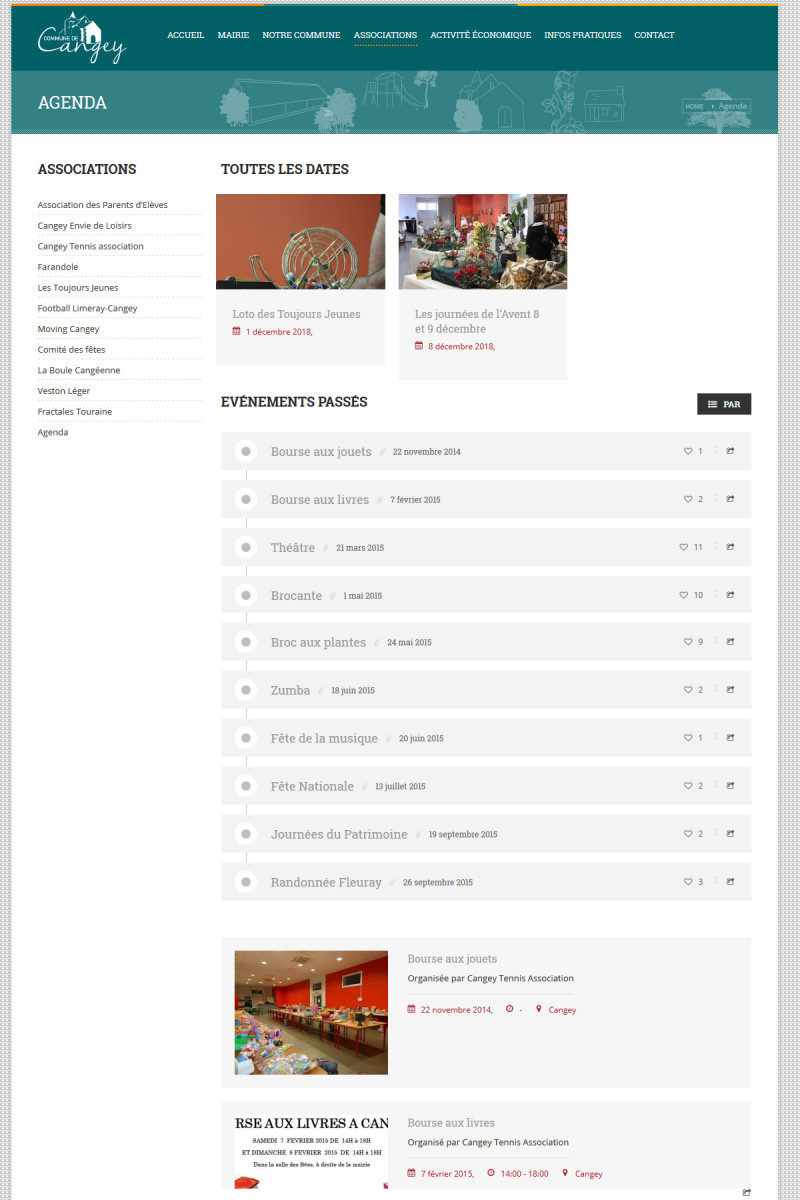This screenshot has width=800, height=1200.
Task: Open Cangey Tennis association sidebar link
Action: click(91, 246)
